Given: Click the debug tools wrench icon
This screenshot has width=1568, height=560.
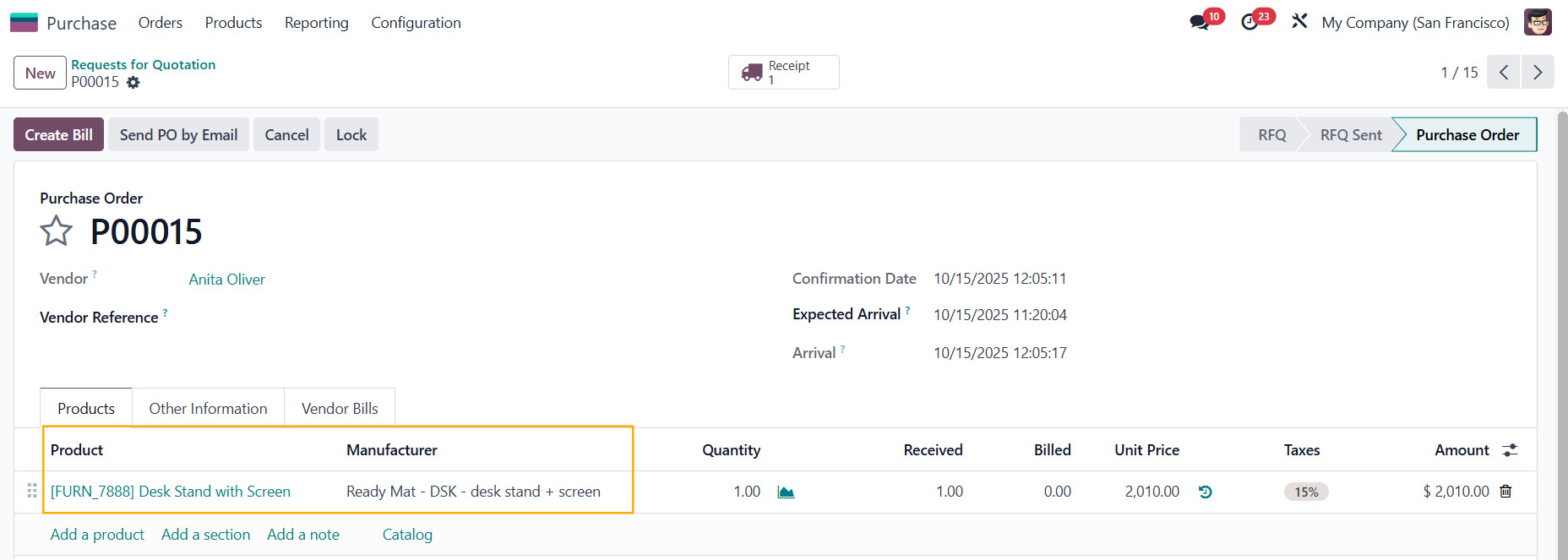Looking at the screenshot, I should (x=1299, y=22).
